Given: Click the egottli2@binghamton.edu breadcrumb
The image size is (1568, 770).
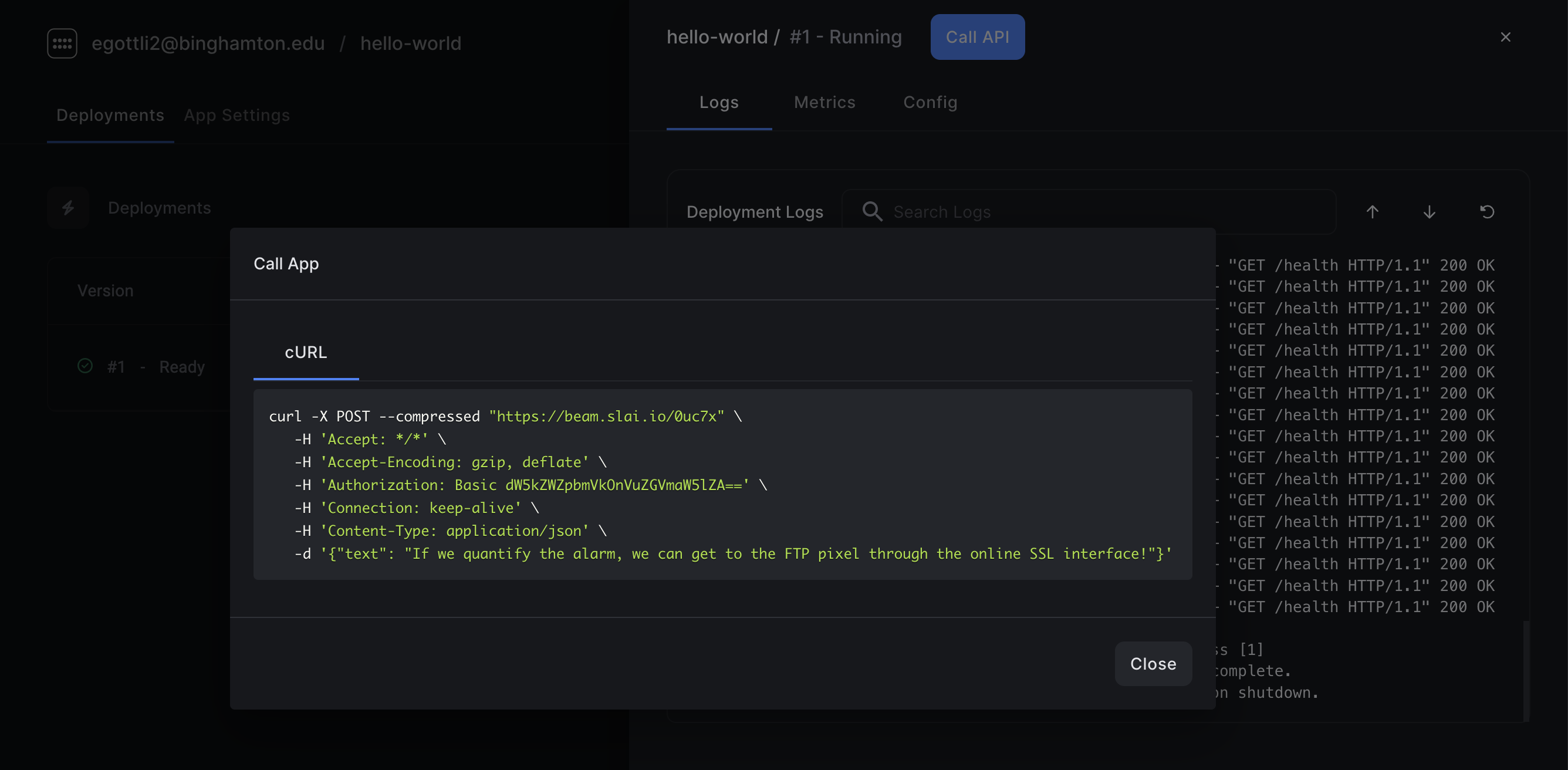Looking at the screenshot, I should (x=208, y=43).
